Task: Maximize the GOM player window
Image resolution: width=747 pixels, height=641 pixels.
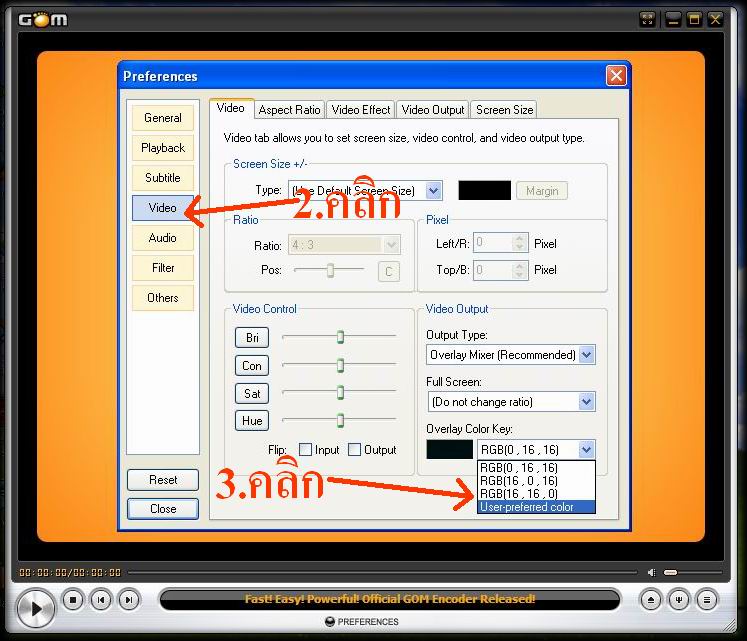Action: click(695, 20)
